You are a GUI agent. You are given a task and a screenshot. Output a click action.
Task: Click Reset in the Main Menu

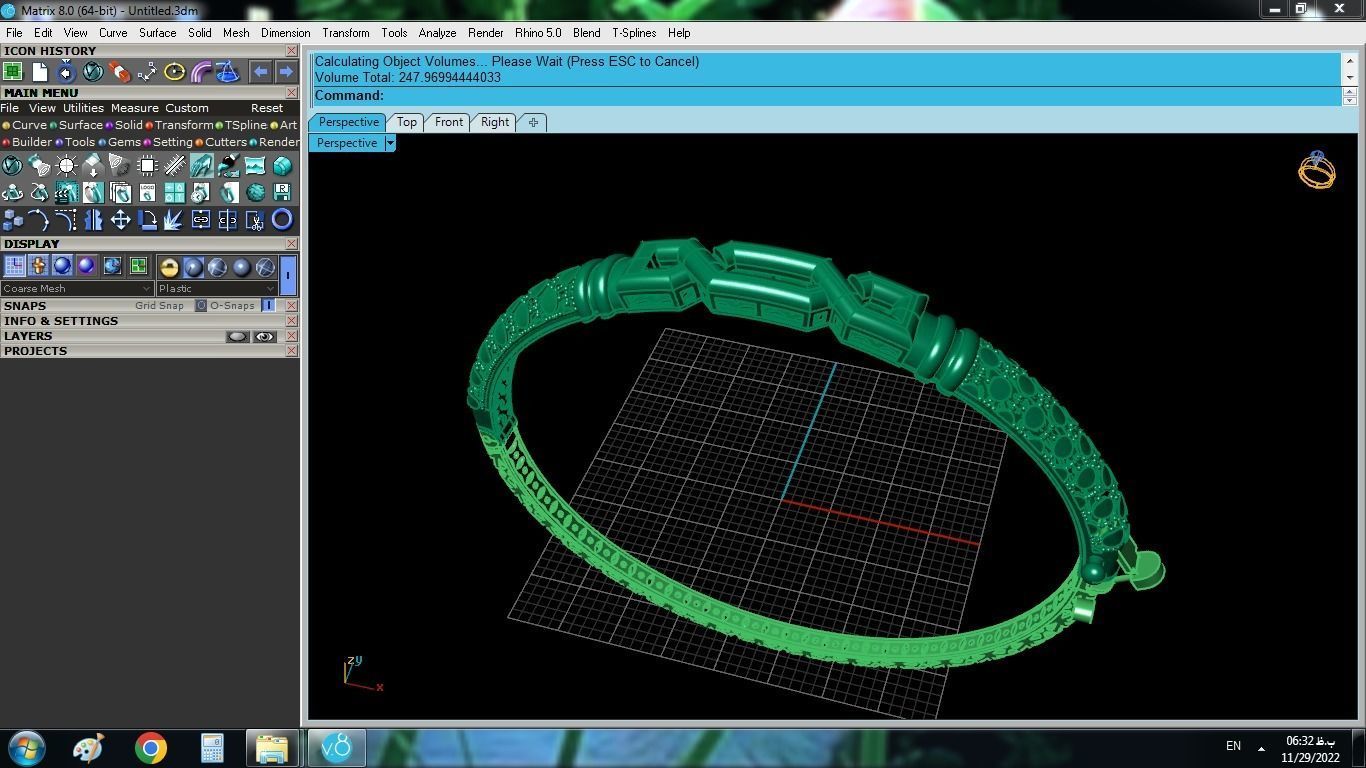point(267,108)
